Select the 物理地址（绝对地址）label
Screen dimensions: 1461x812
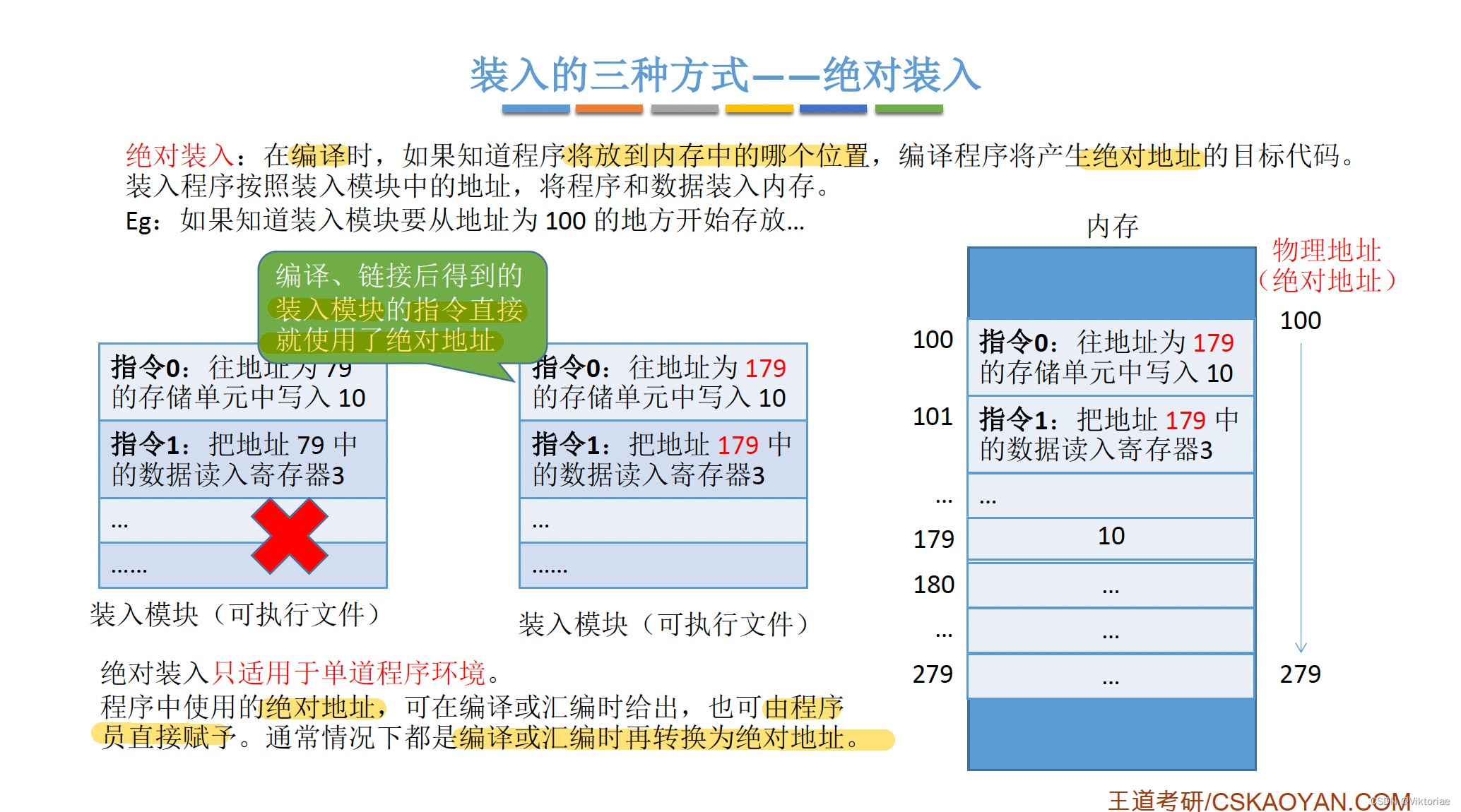pyautogui.click(x=1328, y=266)
